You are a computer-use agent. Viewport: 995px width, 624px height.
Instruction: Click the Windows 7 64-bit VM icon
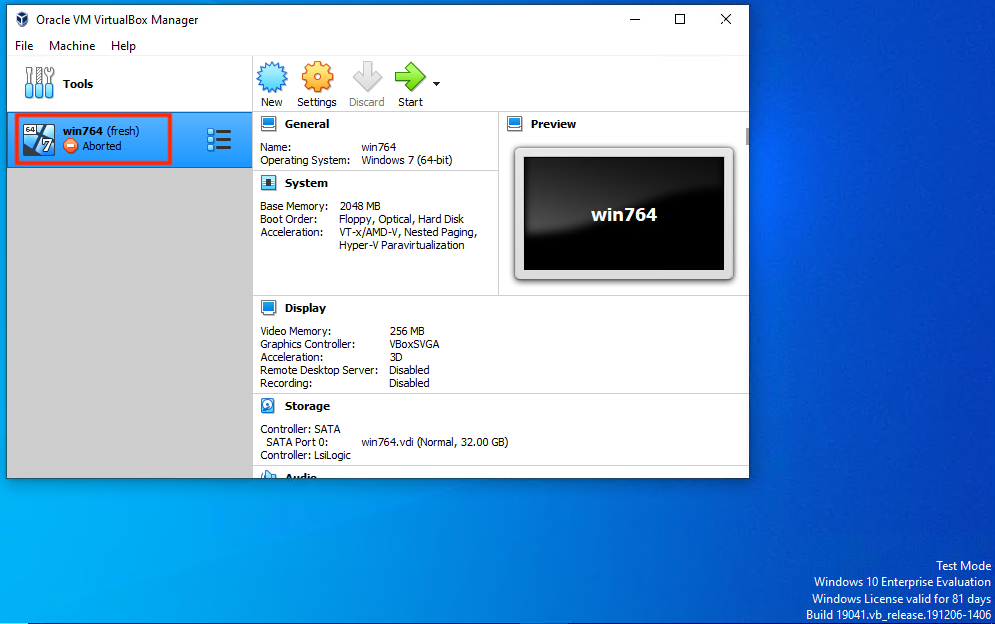pyautogui.click(x=39, y=140)
